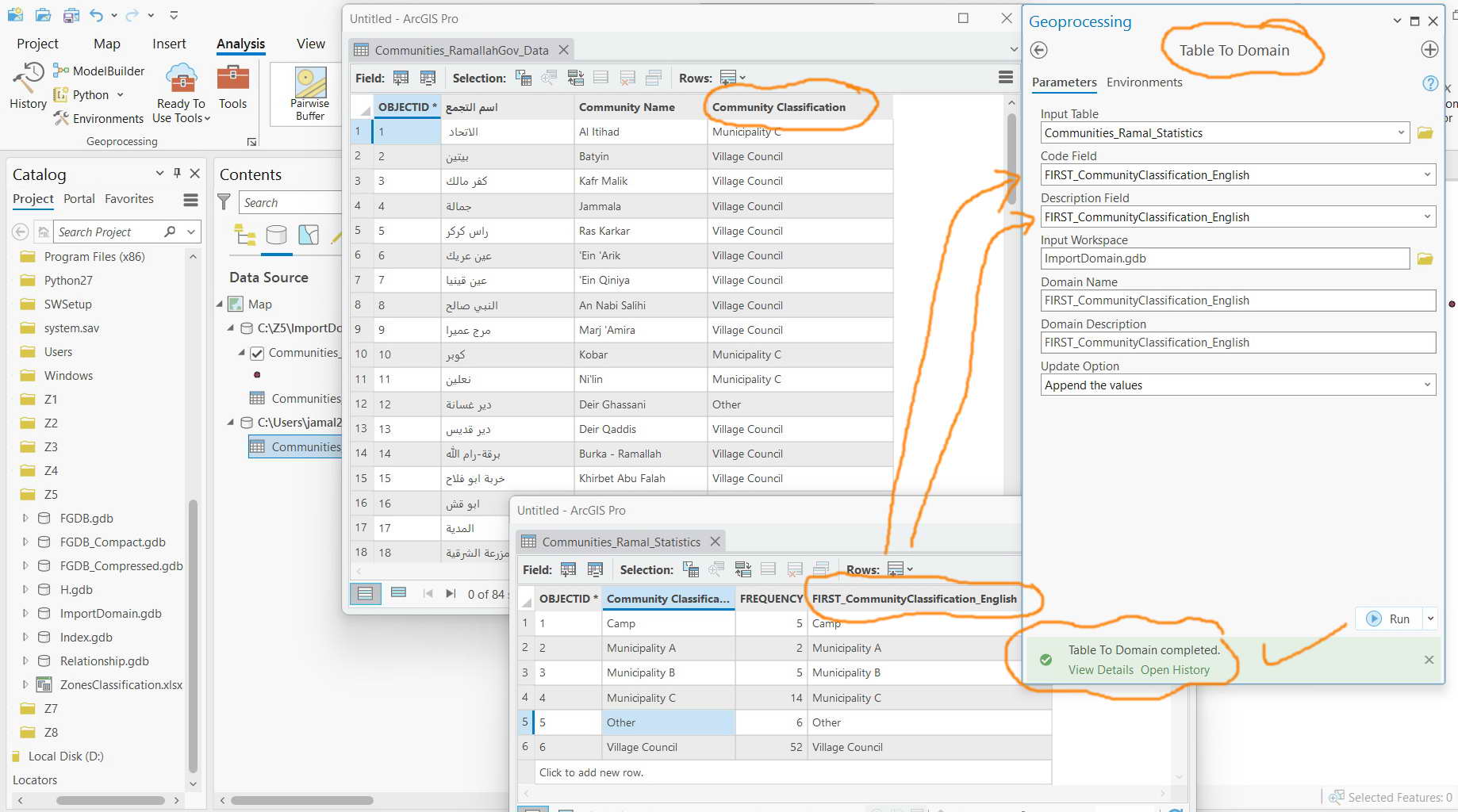This screenshot has width=1458, height=812.
Task: Clear the table selection with Clear icon
Action: (x=627, y=77)
